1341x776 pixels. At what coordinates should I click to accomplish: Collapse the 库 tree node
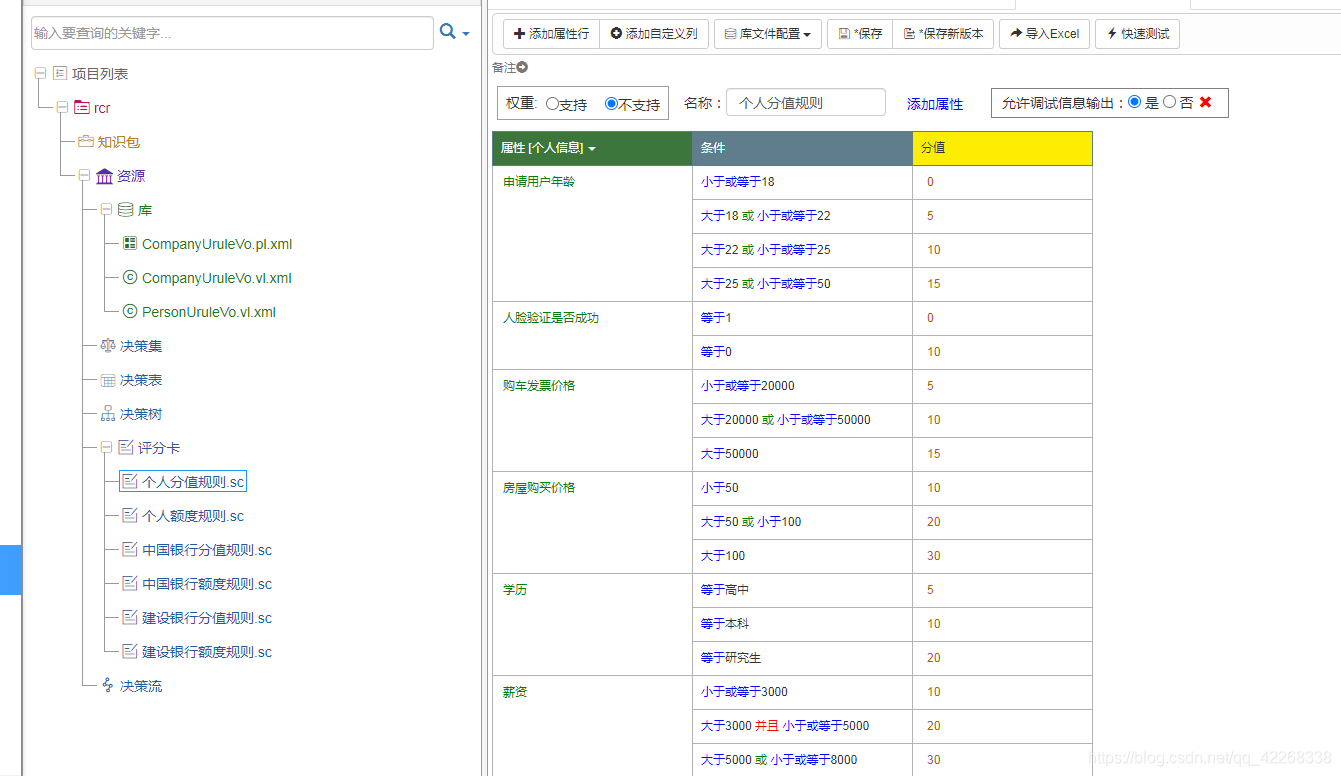(106, 210)
